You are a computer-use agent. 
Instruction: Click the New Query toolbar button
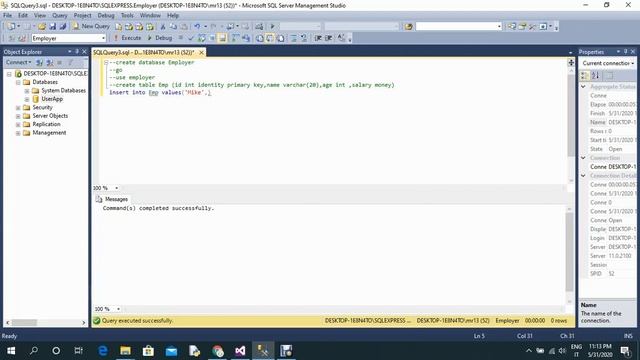[91, 26]
